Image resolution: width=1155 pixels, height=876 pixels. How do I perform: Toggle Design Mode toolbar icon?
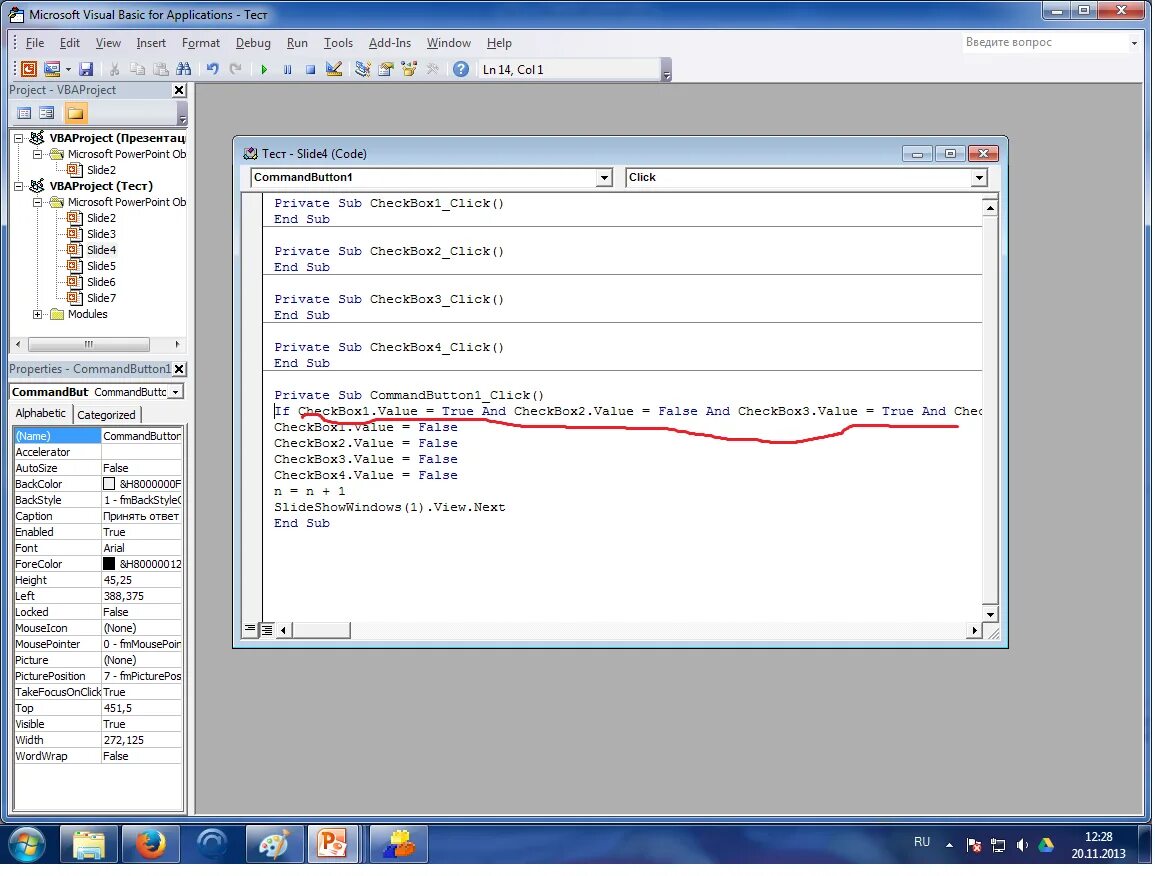coord(334,69)
